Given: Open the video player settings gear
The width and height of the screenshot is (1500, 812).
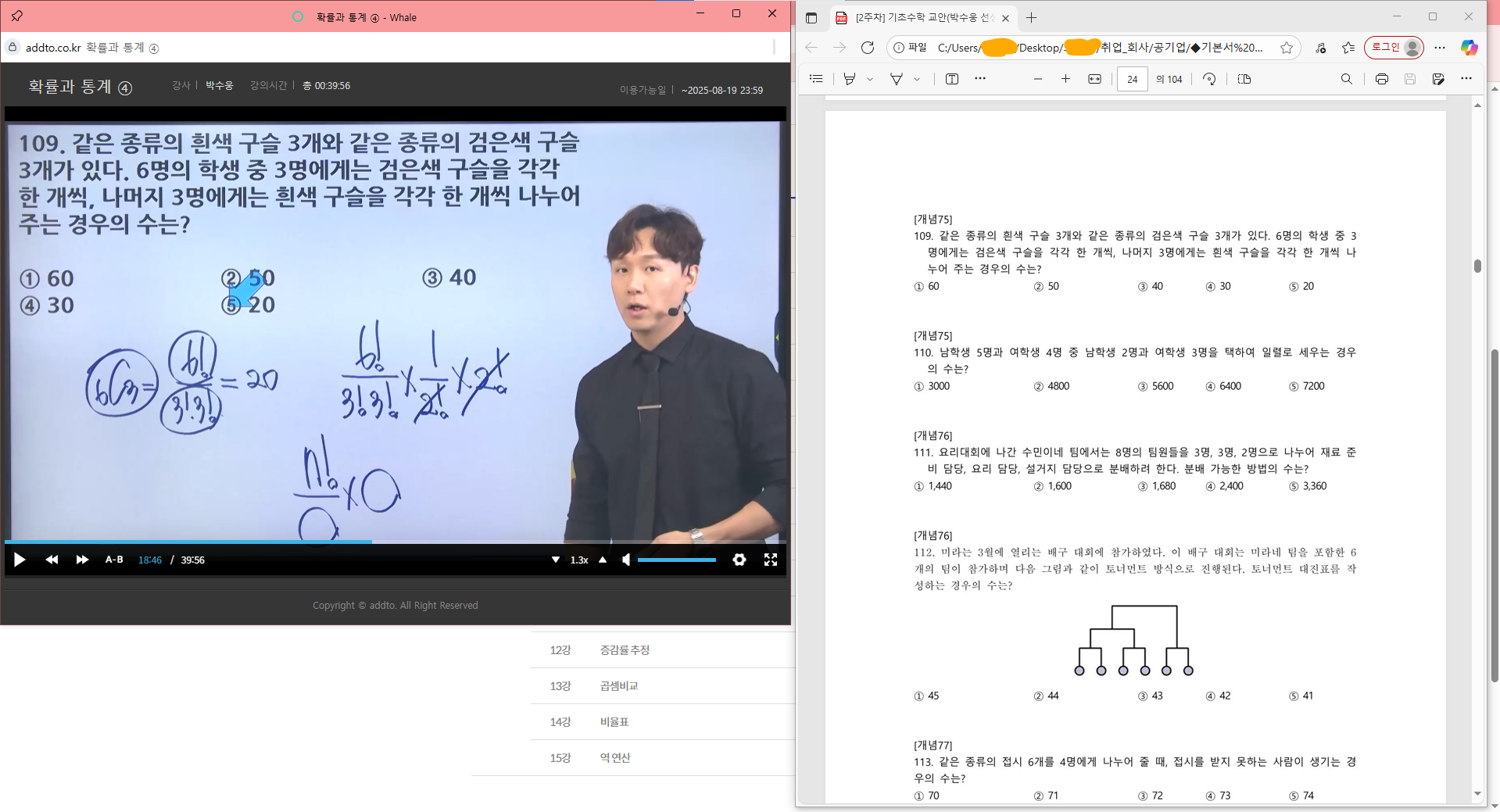Looking at the screenshot, I should point(739,560).
